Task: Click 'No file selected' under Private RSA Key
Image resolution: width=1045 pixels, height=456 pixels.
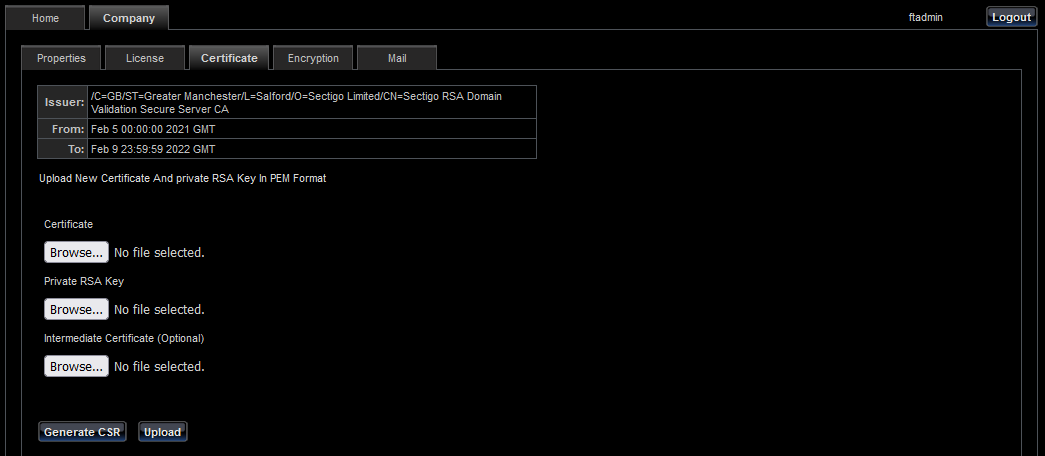Action: (159, 309)
